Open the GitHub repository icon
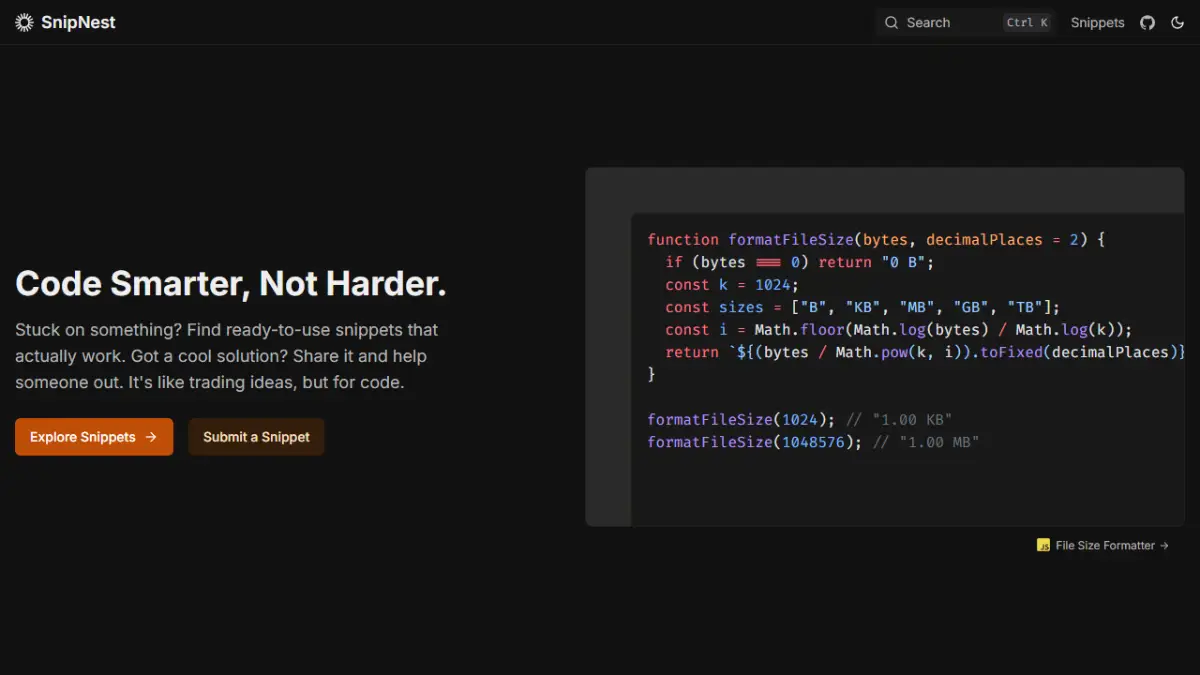The width and height of the screenshot is (1200, 675). pos(1147,22)
